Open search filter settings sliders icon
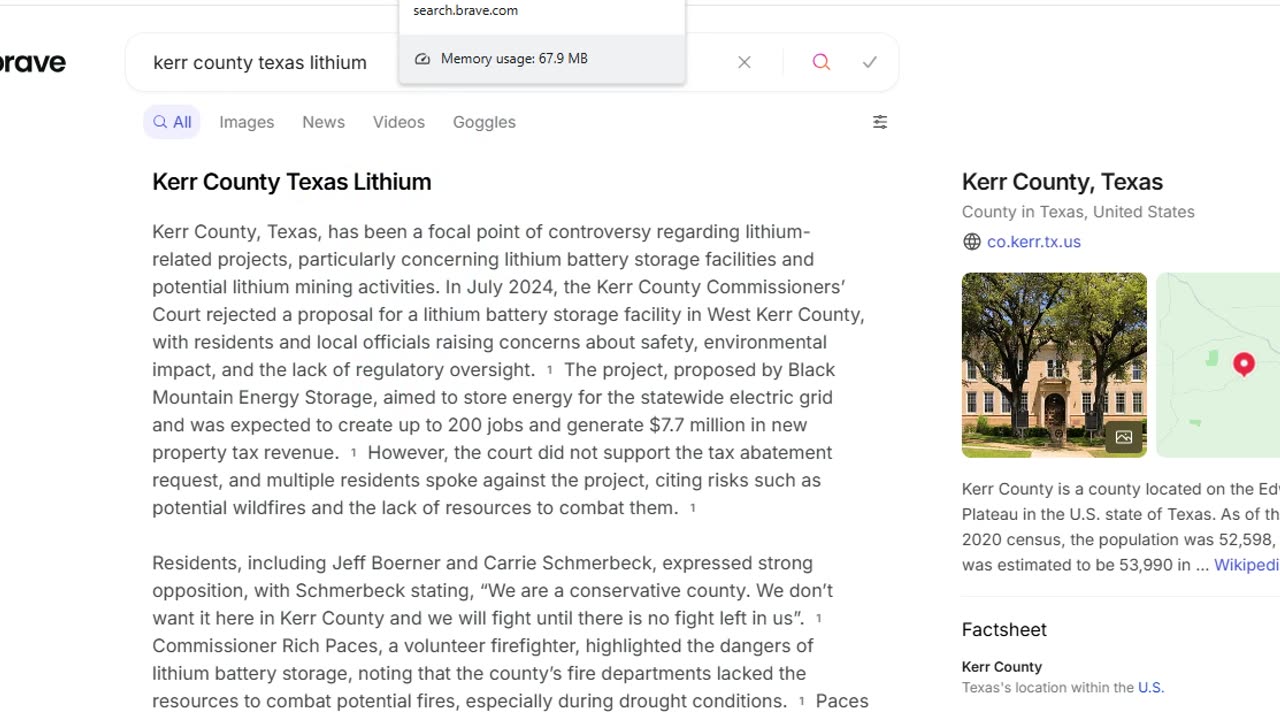1280x720 pixels. coord(880,122)
